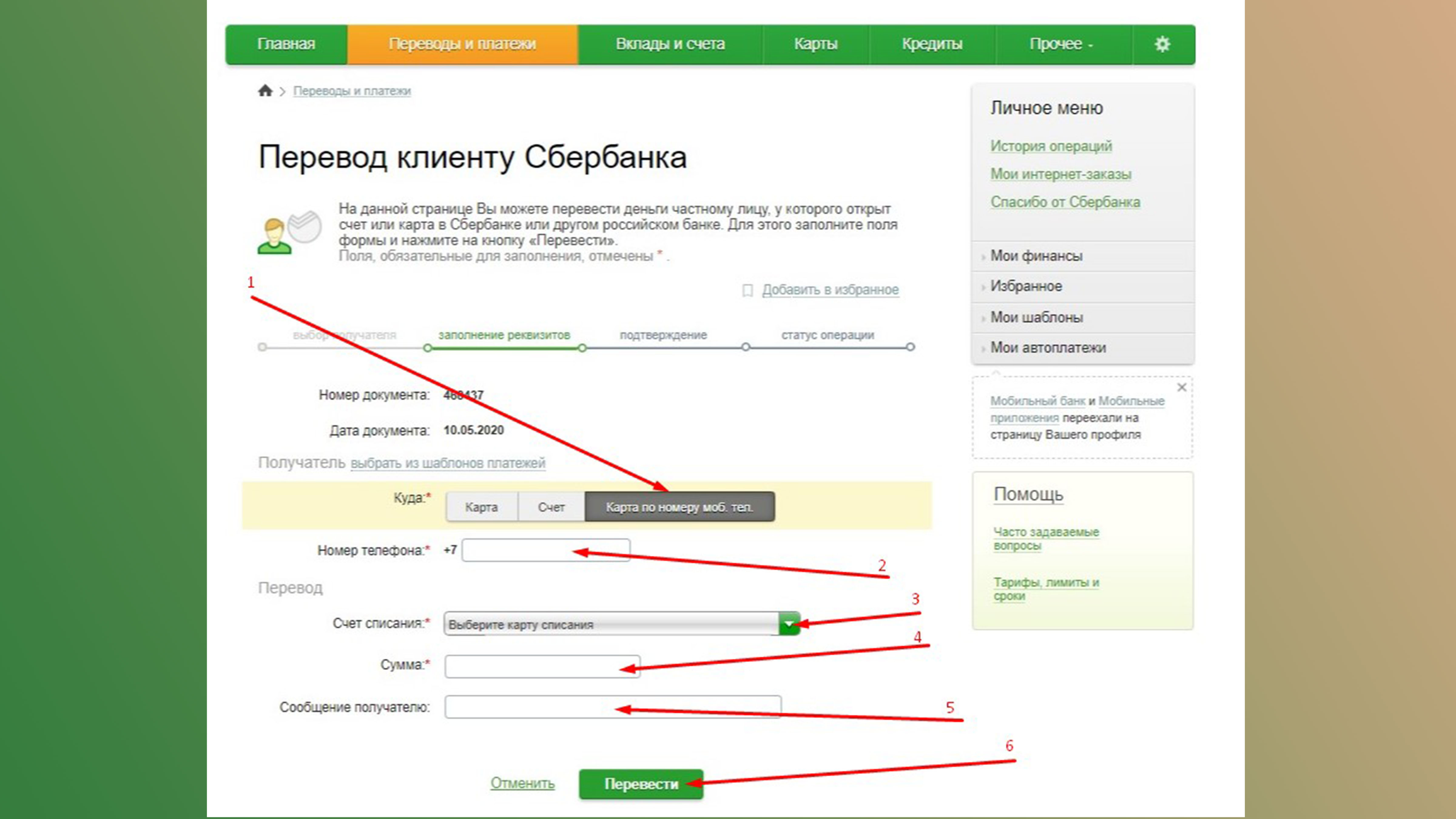Open Мобильные приложения link in notice
Screen dimensions: 1456x819
1077,409
